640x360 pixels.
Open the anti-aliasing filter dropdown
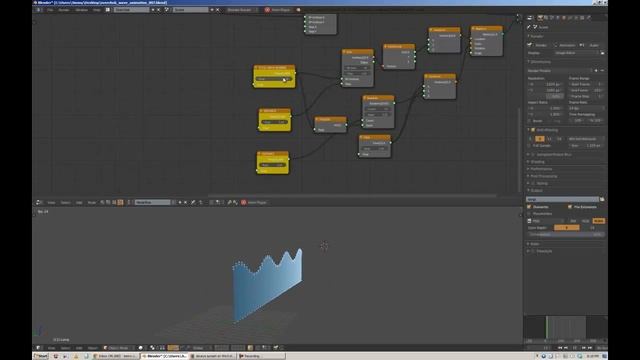586,139
